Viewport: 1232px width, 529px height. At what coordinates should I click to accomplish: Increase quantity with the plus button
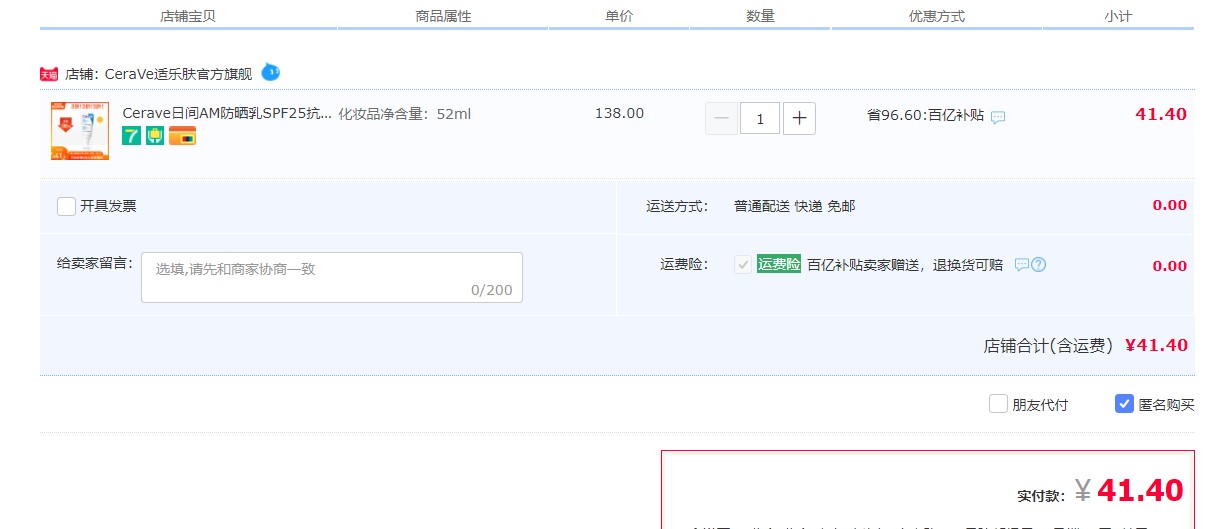799,119
